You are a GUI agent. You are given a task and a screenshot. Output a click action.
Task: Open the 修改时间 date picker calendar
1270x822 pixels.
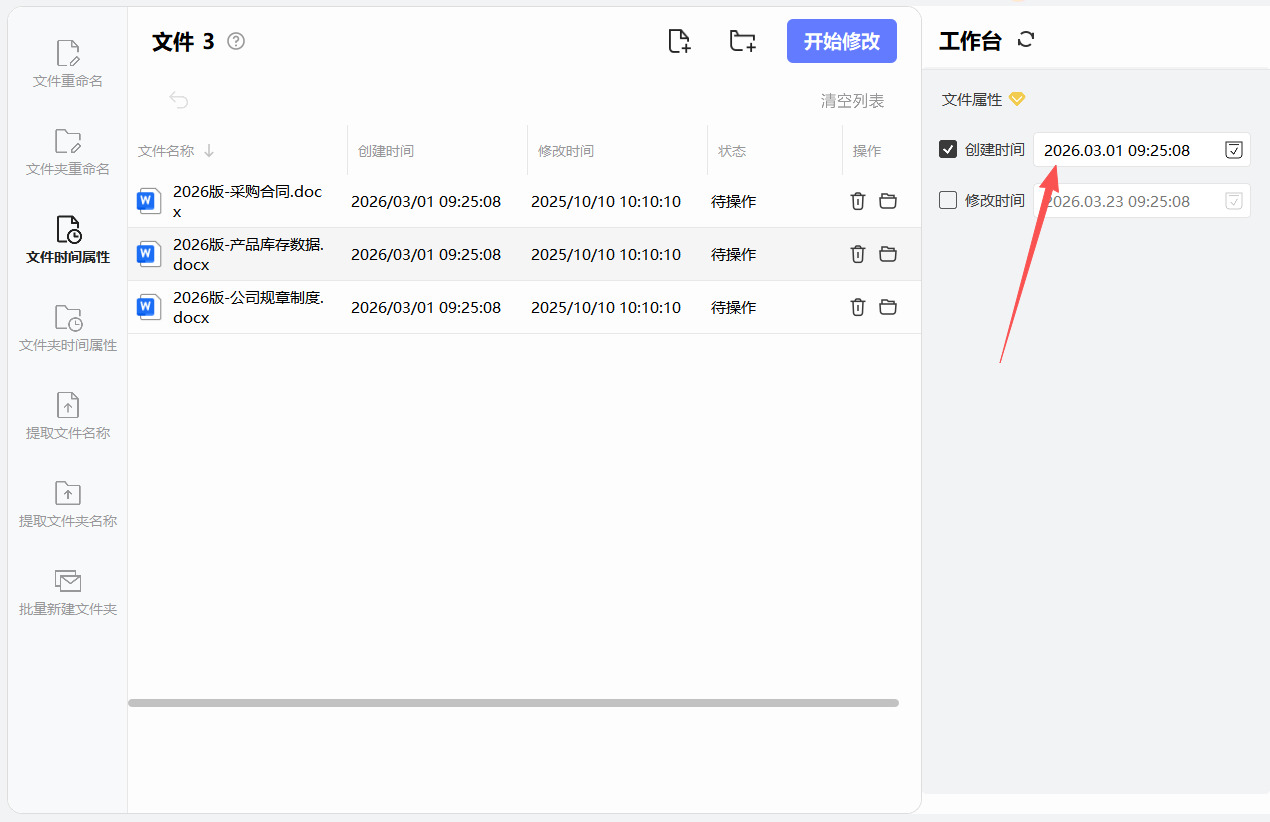click(x=1234, y=201)
